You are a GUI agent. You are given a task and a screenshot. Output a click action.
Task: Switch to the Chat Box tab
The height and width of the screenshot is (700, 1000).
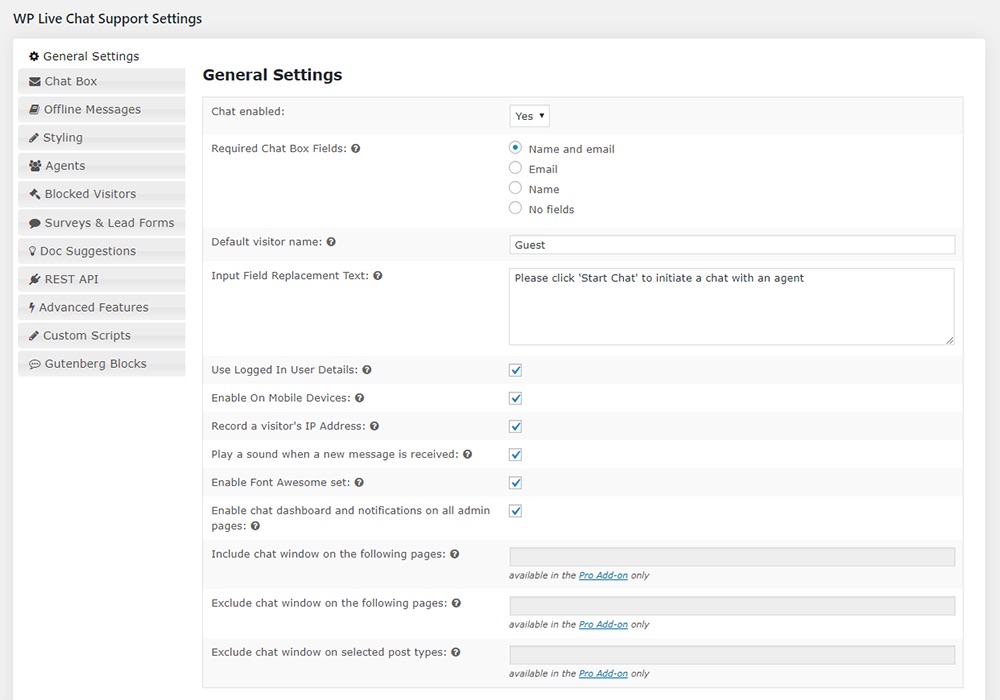coord(102,82)
